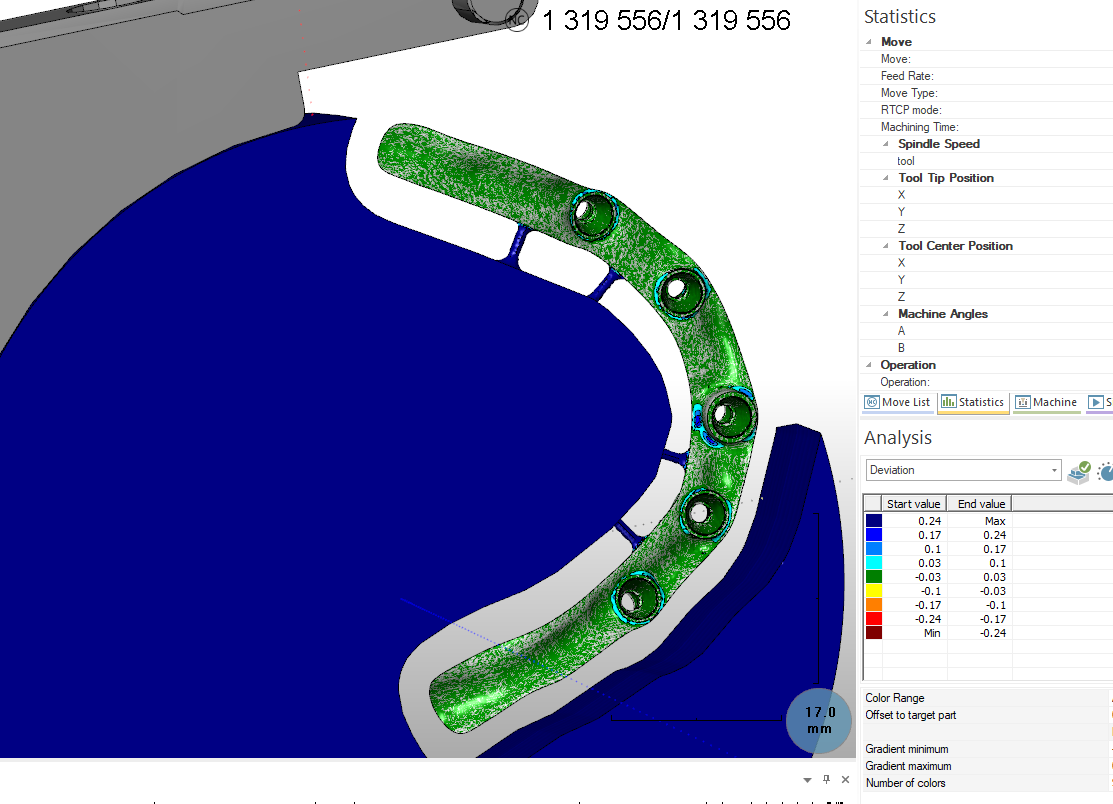Select the 'Offset to target part' property row
The image size is (1113, 804).
tap(987, 715)
